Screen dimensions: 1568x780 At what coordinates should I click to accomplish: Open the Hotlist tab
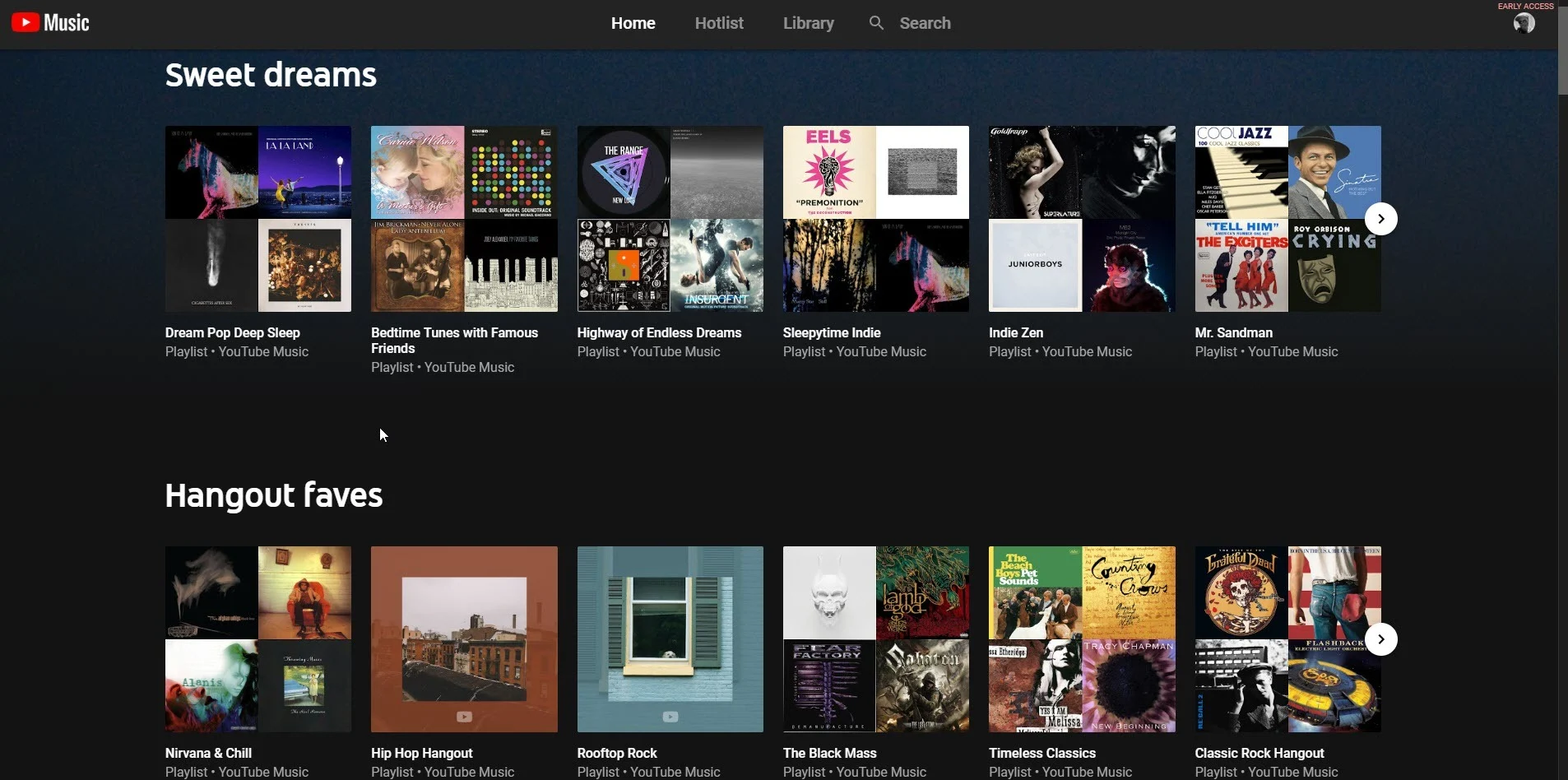click(718, 23)
